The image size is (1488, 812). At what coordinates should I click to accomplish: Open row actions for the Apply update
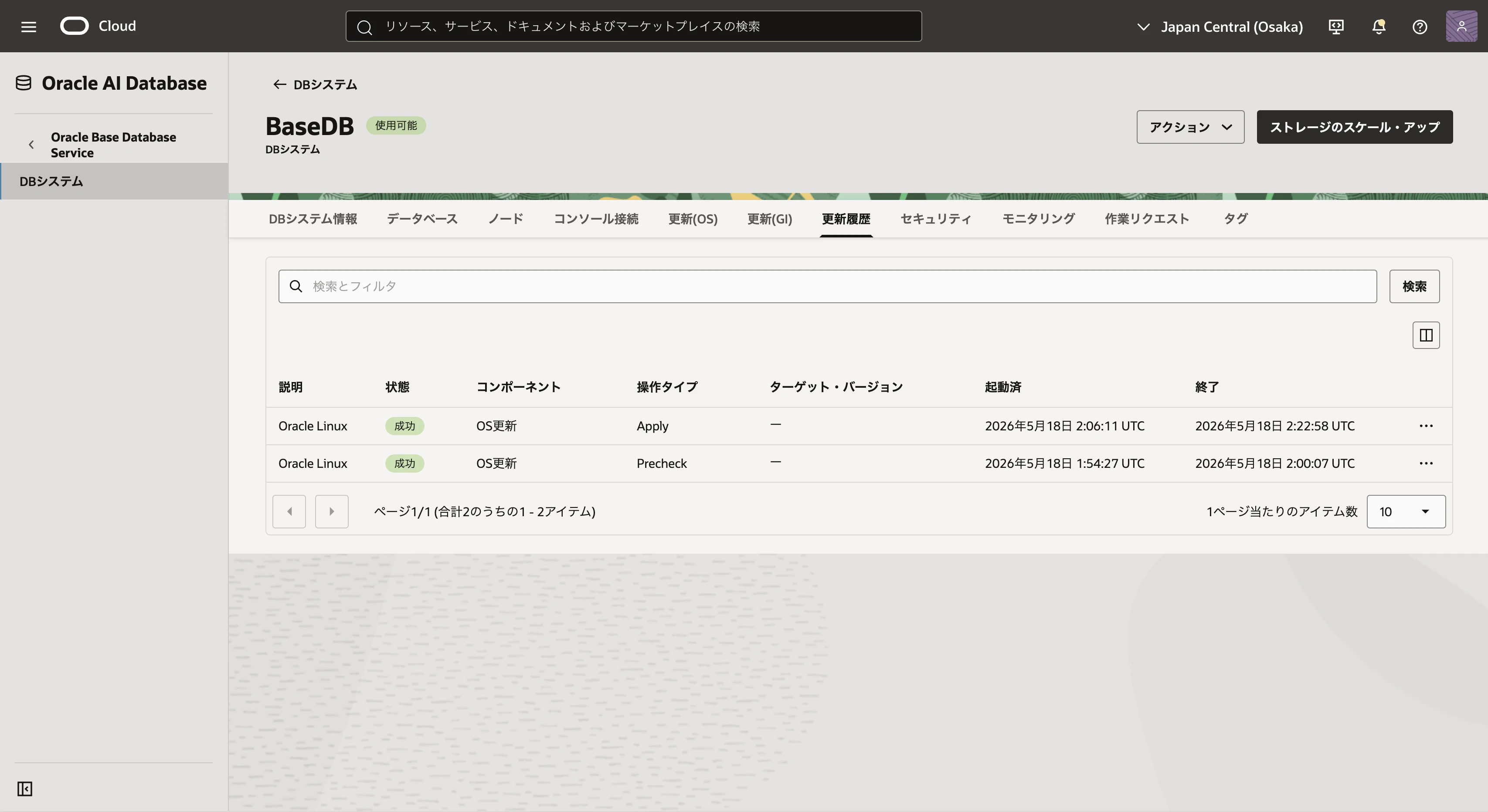coord(1426,426)
